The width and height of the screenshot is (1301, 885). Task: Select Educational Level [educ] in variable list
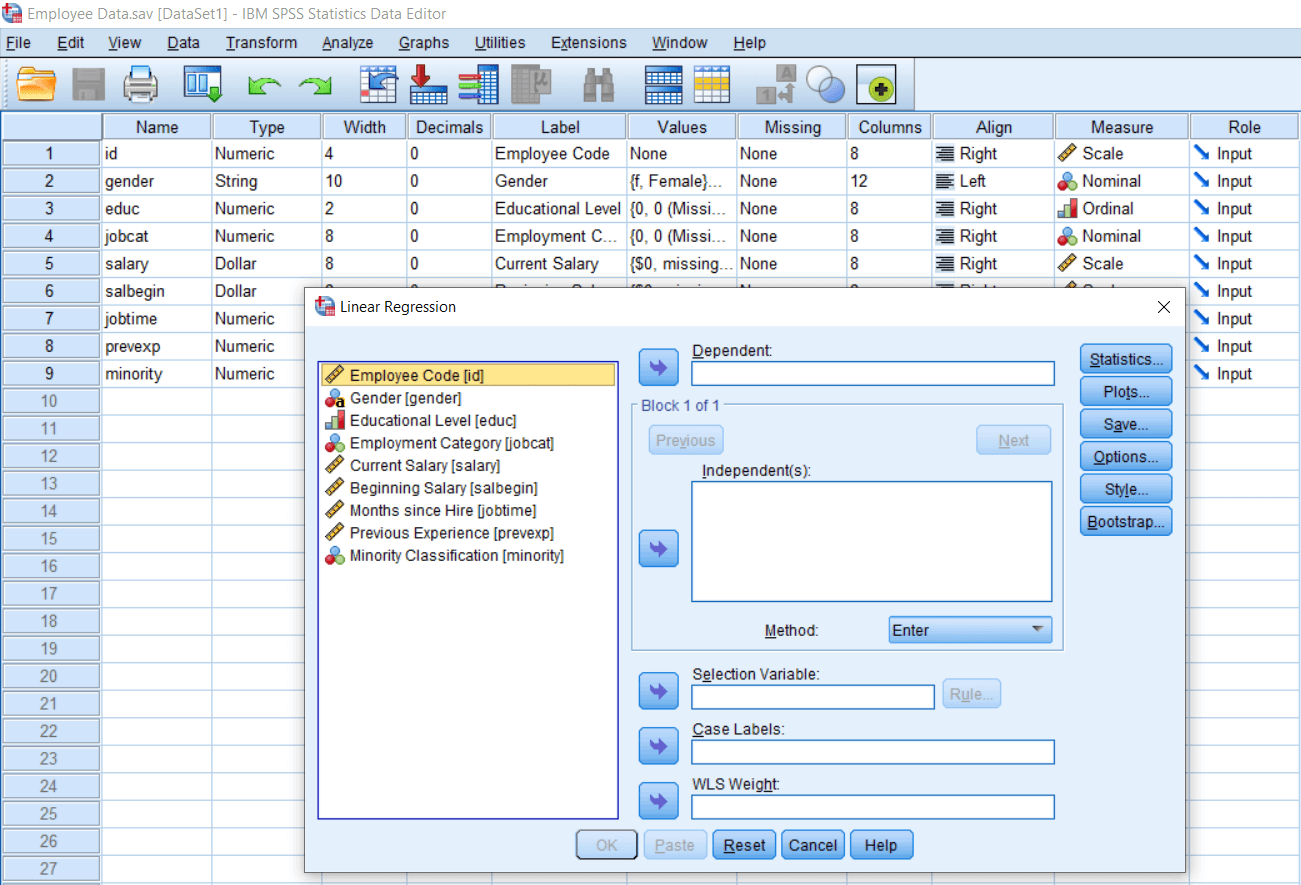click(x=468, y=421)
